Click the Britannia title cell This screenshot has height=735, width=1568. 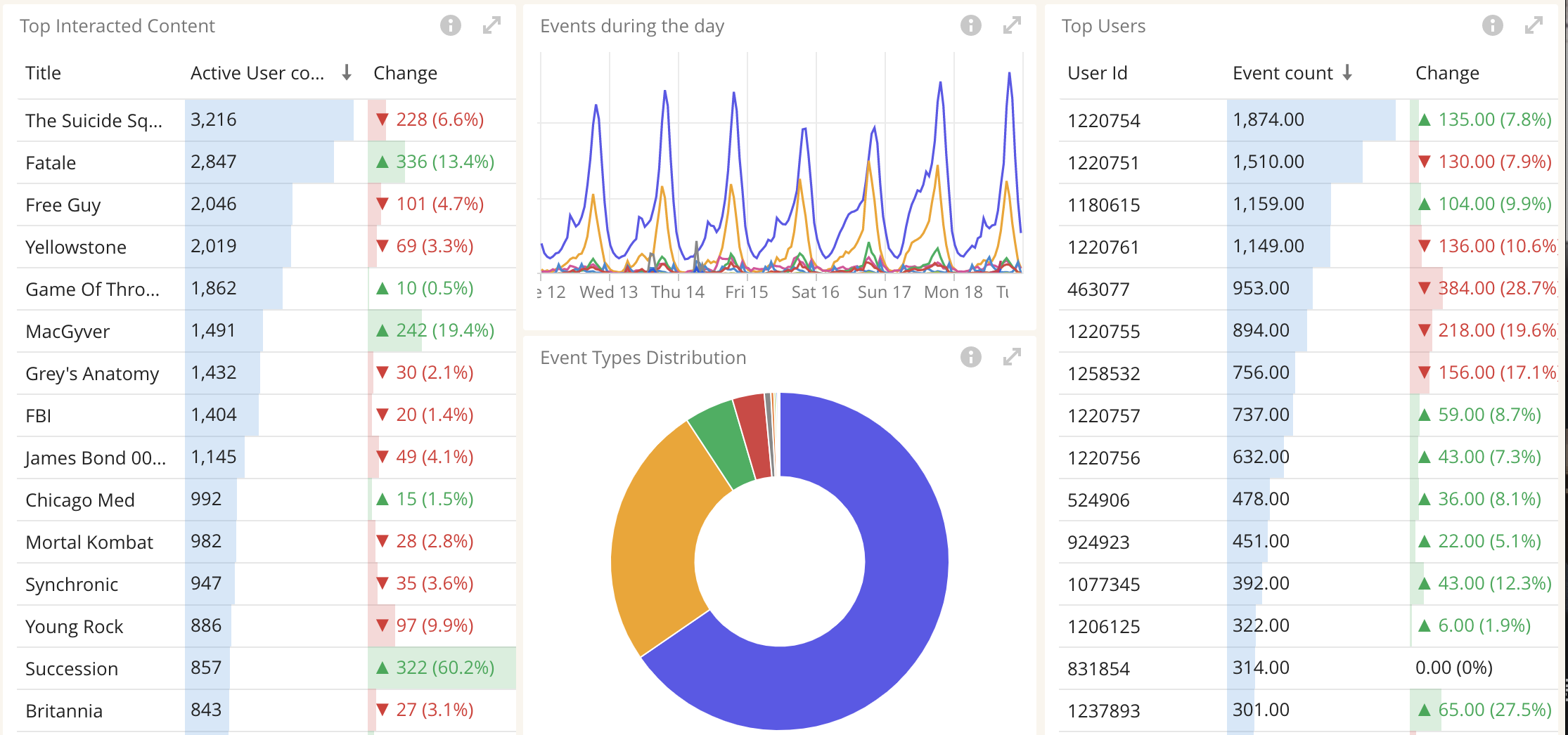click(x=64, y=711)
